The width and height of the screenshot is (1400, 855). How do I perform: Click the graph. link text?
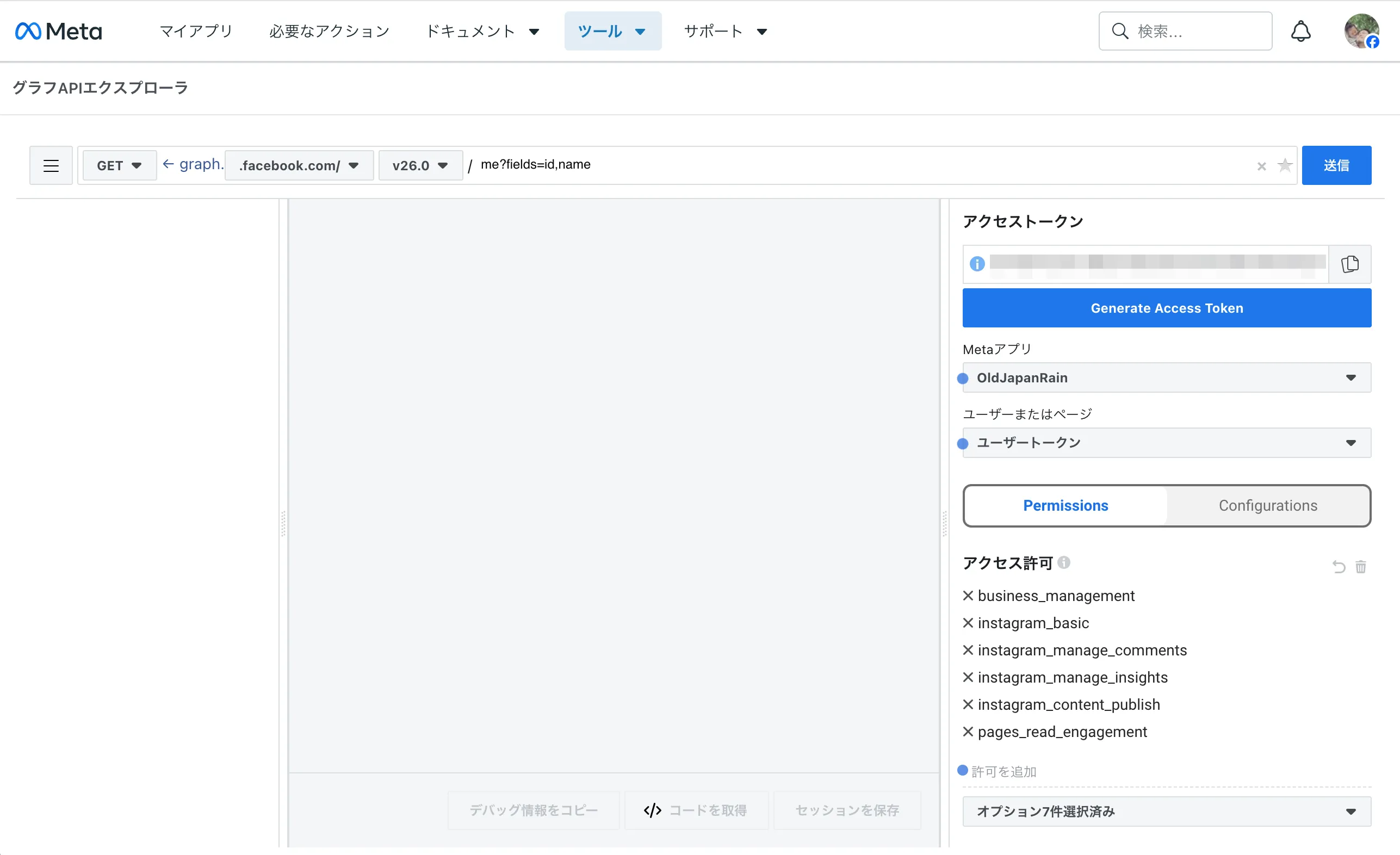pyautogui.click(x=201, y=164)
